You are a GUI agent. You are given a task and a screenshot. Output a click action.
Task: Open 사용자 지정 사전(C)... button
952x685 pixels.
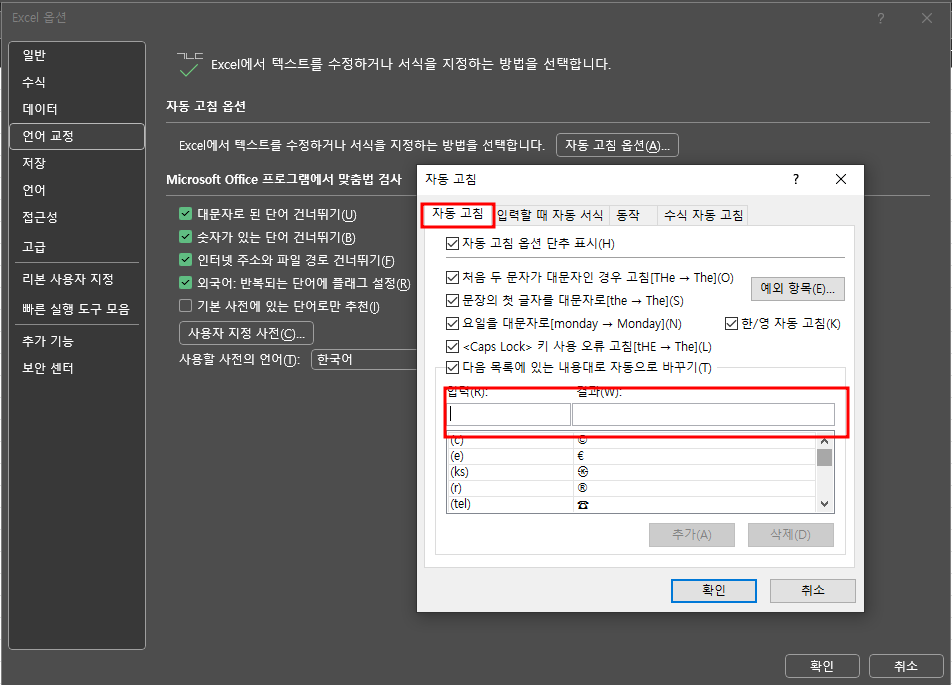coord(246,333)
